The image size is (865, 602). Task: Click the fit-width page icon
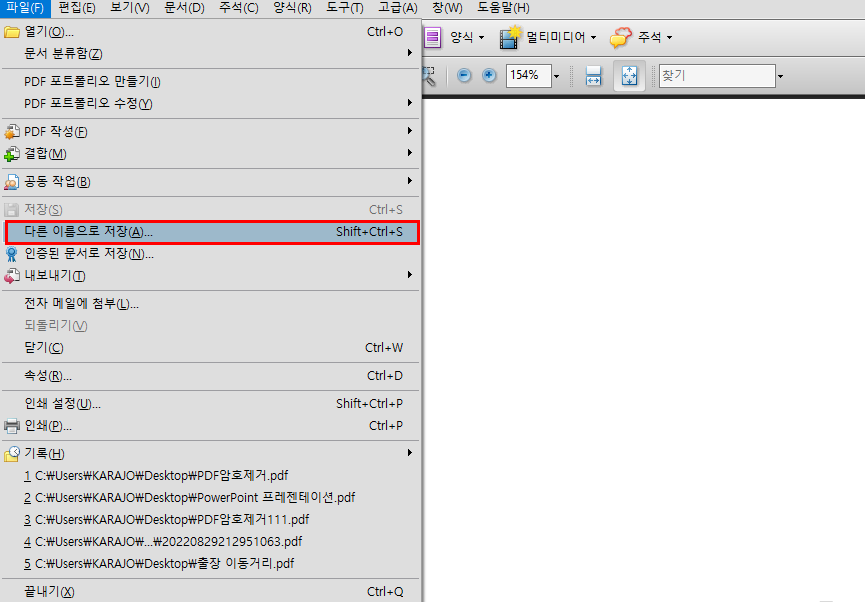(593, 76)
